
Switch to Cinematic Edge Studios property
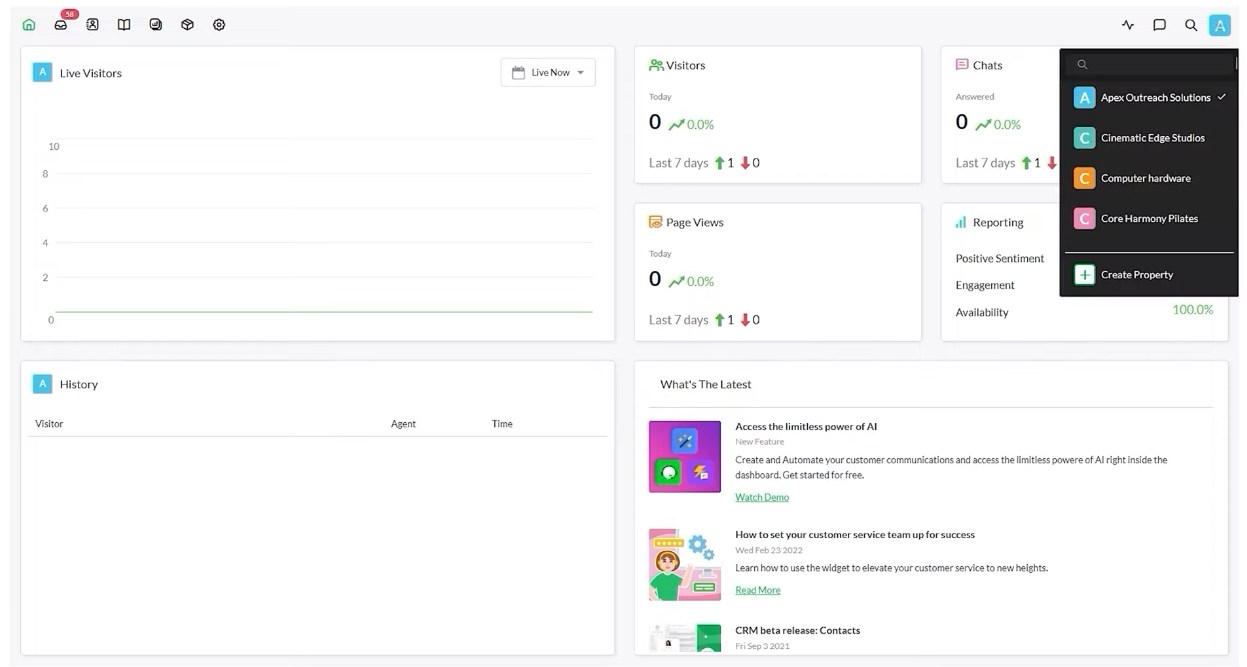(x=1152, y=138)
